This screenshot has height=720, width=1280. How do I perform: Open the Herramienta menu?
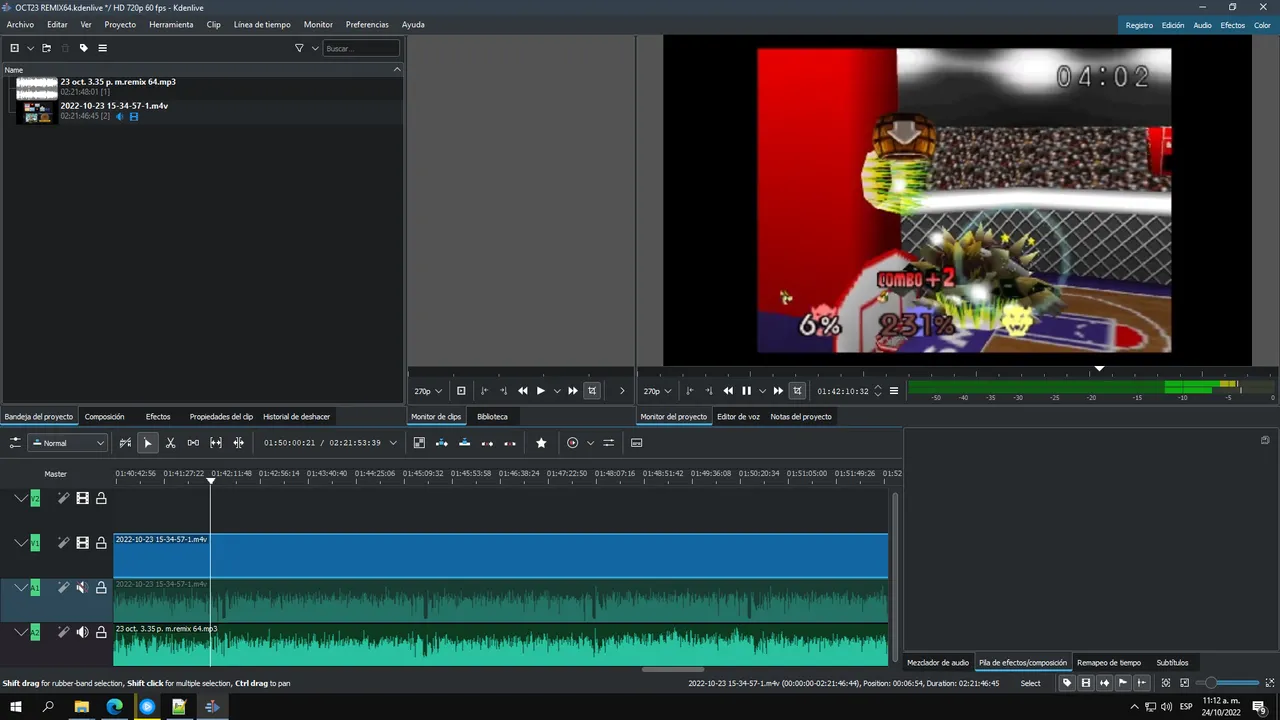(171, 24)
